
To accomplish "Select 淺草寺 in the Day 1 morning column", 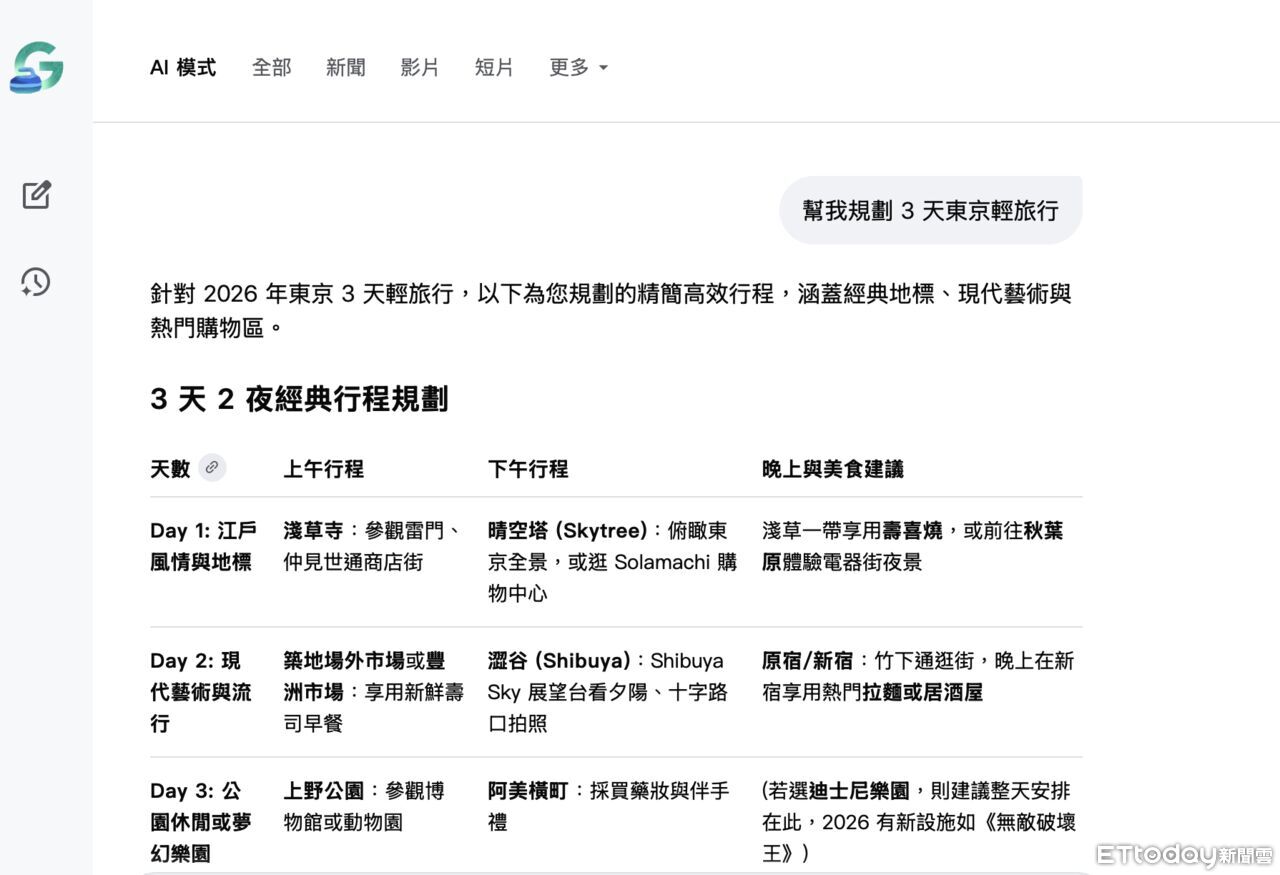I will 313,530.
